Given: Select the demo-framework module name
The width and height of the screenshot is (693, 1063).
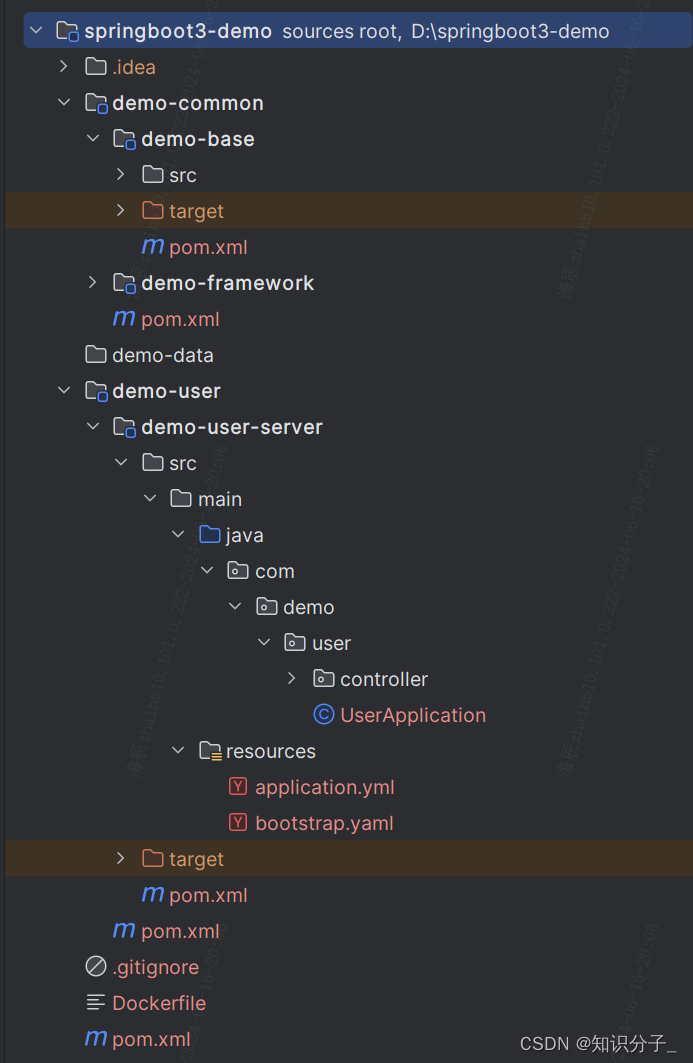Looking at the screenshot, I should pos(228,283).
